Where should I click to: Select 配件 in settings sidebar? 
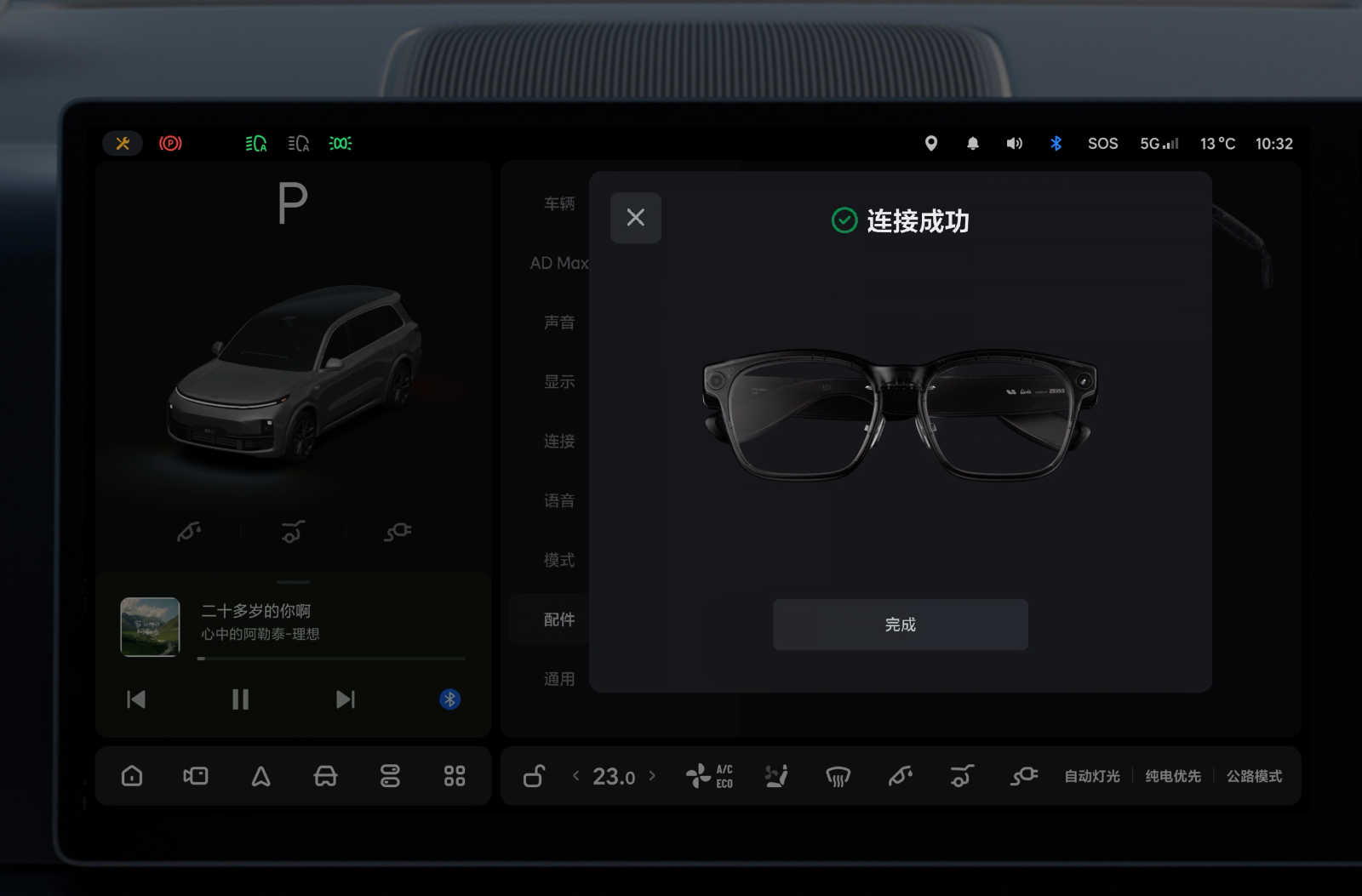558,619
